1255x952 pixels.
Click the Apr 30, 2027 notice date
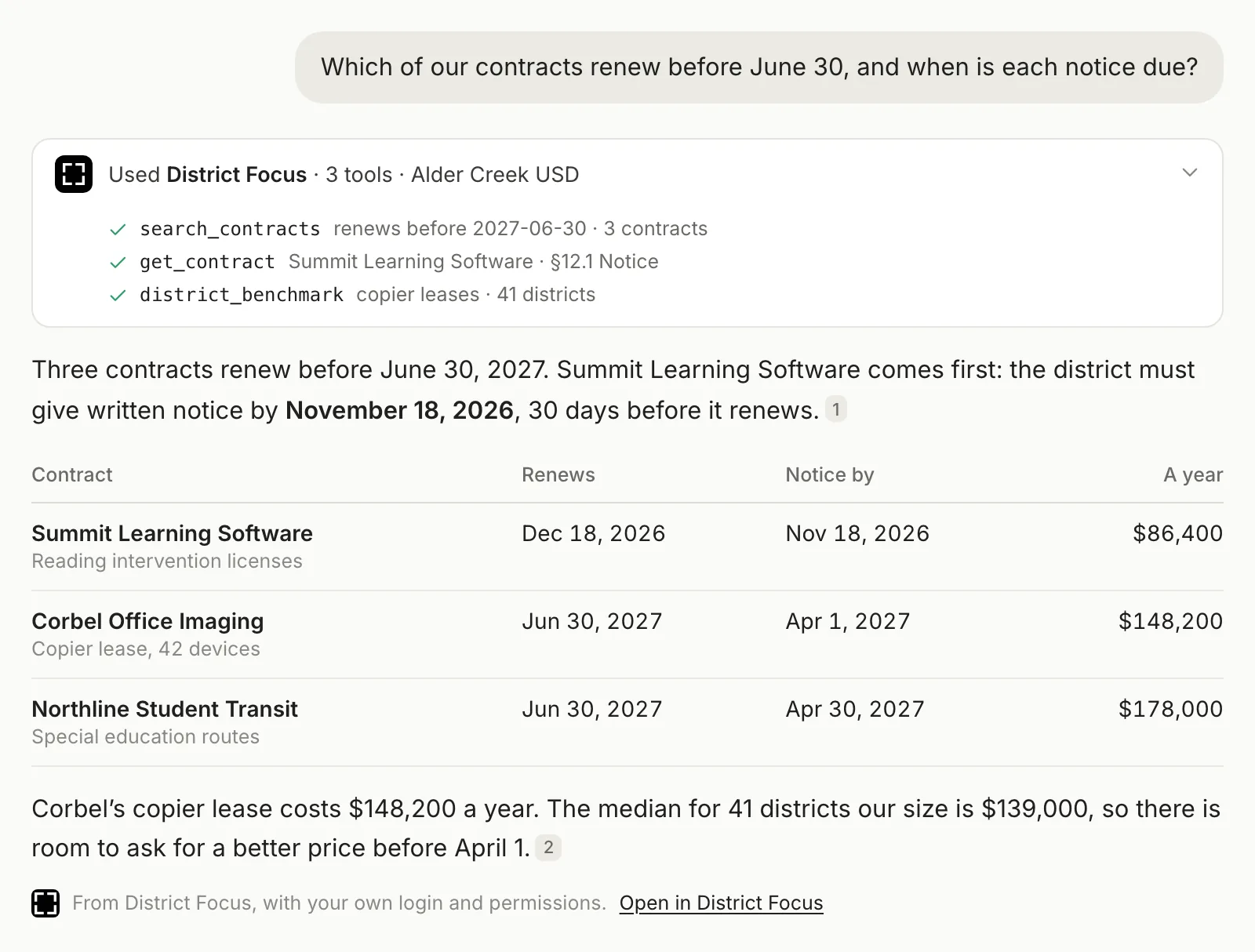[x=855, y=709]
